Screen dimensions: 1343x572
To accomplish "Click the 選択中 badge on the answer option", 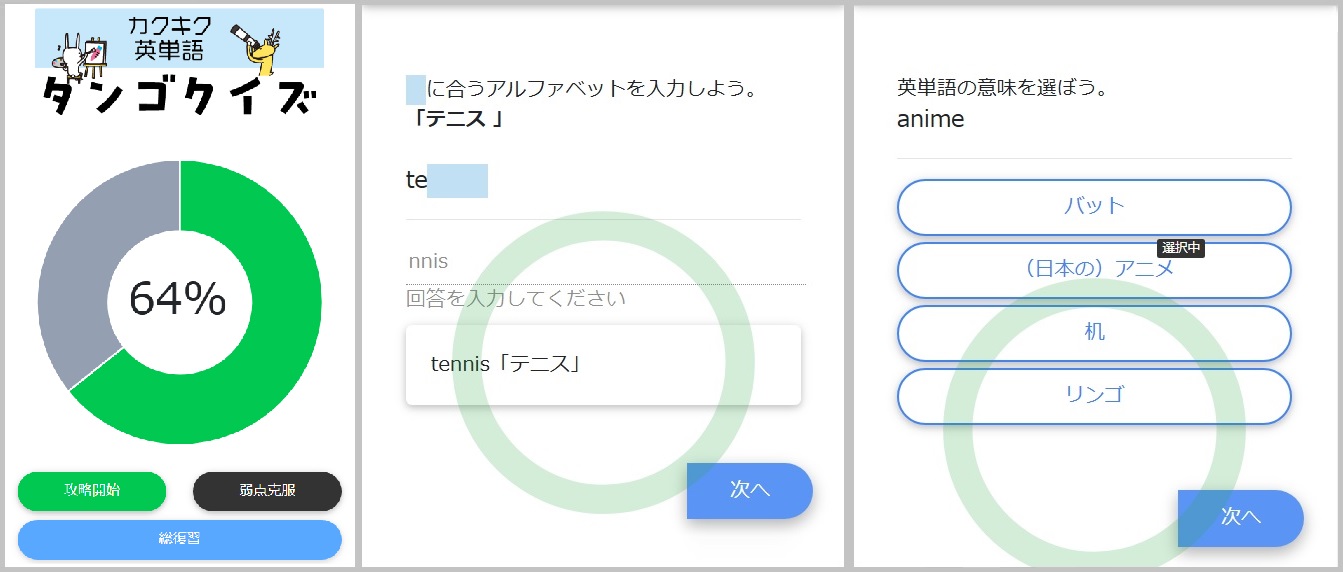I will 1180,248.
